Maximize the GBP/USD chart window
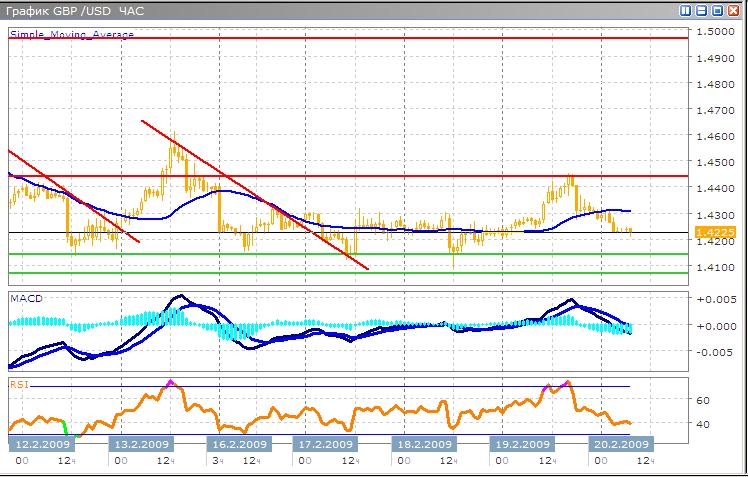The width and height of the screenshot is (748, 477). (716, 11)
